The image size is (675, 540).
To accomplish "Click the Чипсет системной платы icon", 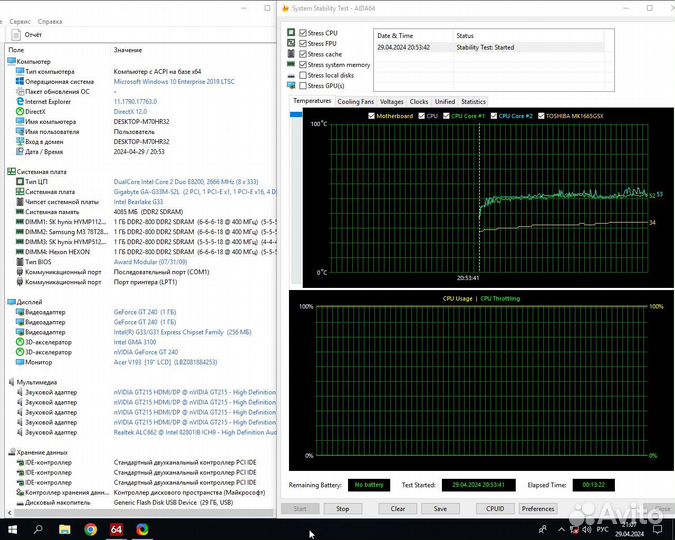I will point(20,202).
